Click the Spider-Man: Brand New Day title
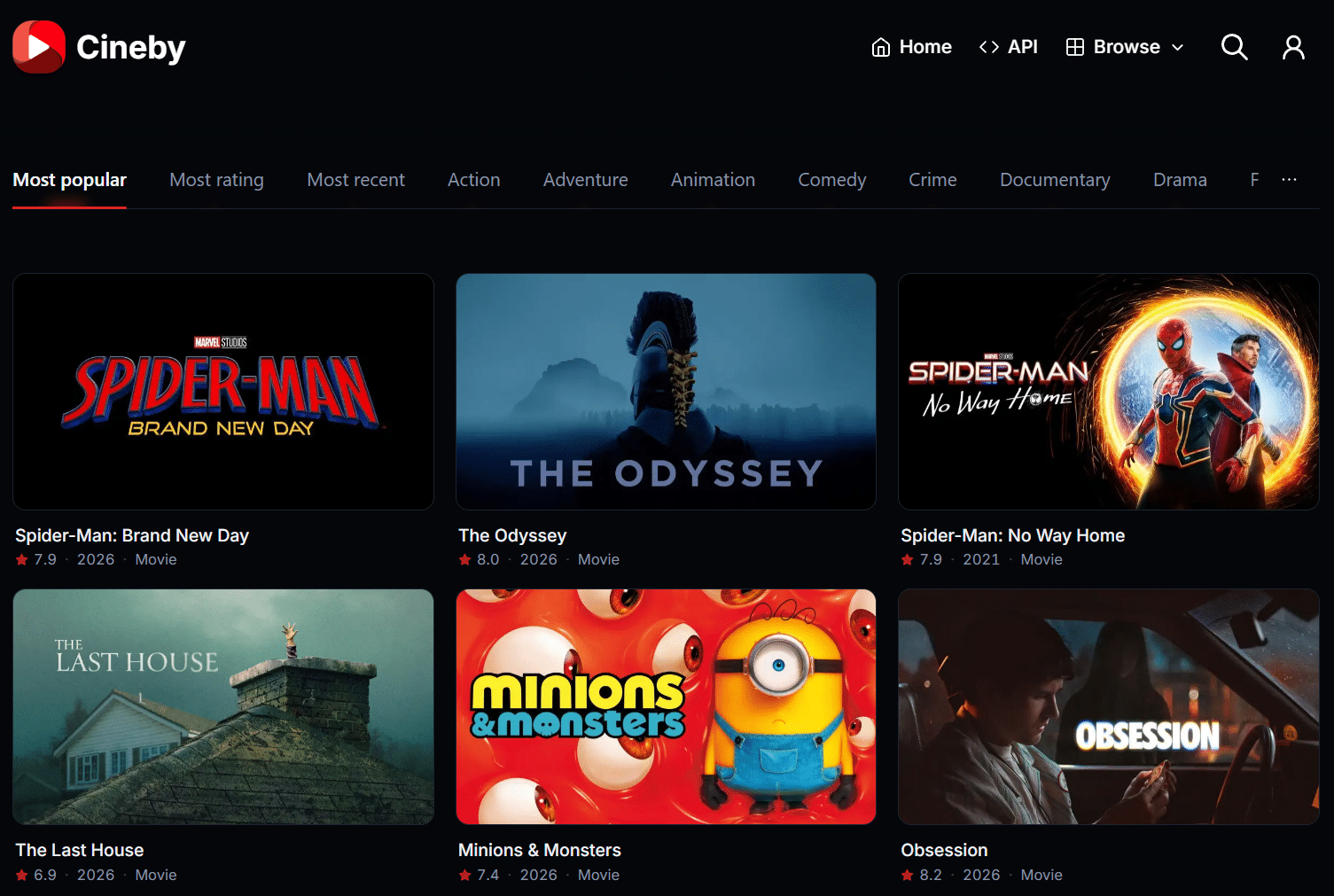The width and height of the screenshot is (1334, 896). pos(132,535)
